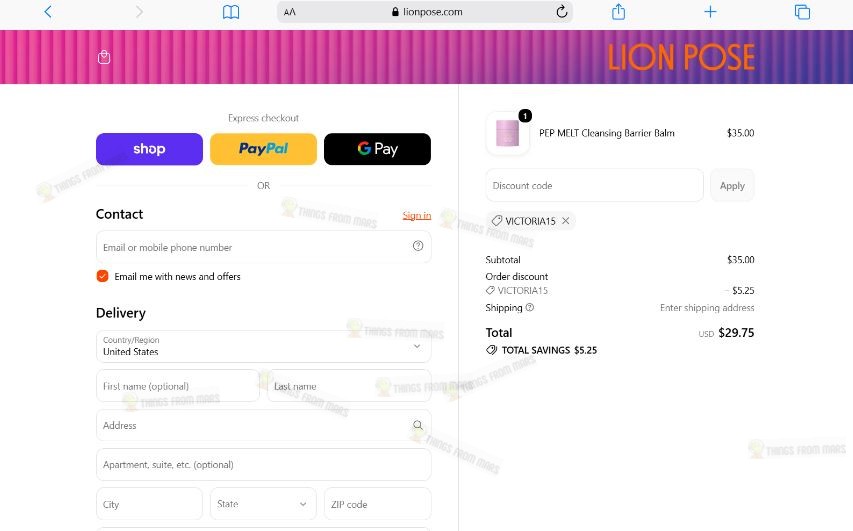Click the Express checkout heading

tap(263, 118)
